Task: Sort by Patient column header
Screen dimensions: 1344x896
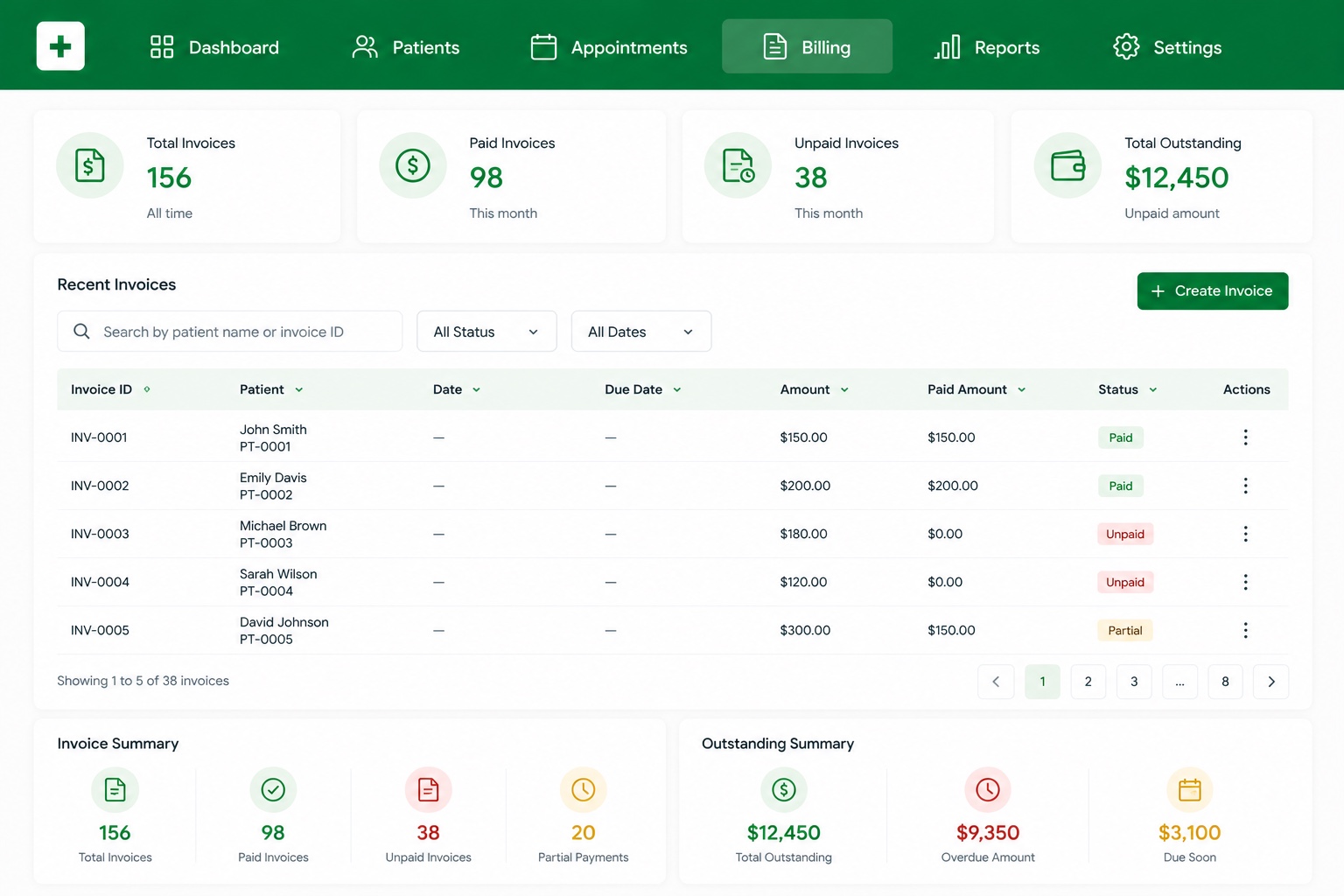Action: pos(271,389)
